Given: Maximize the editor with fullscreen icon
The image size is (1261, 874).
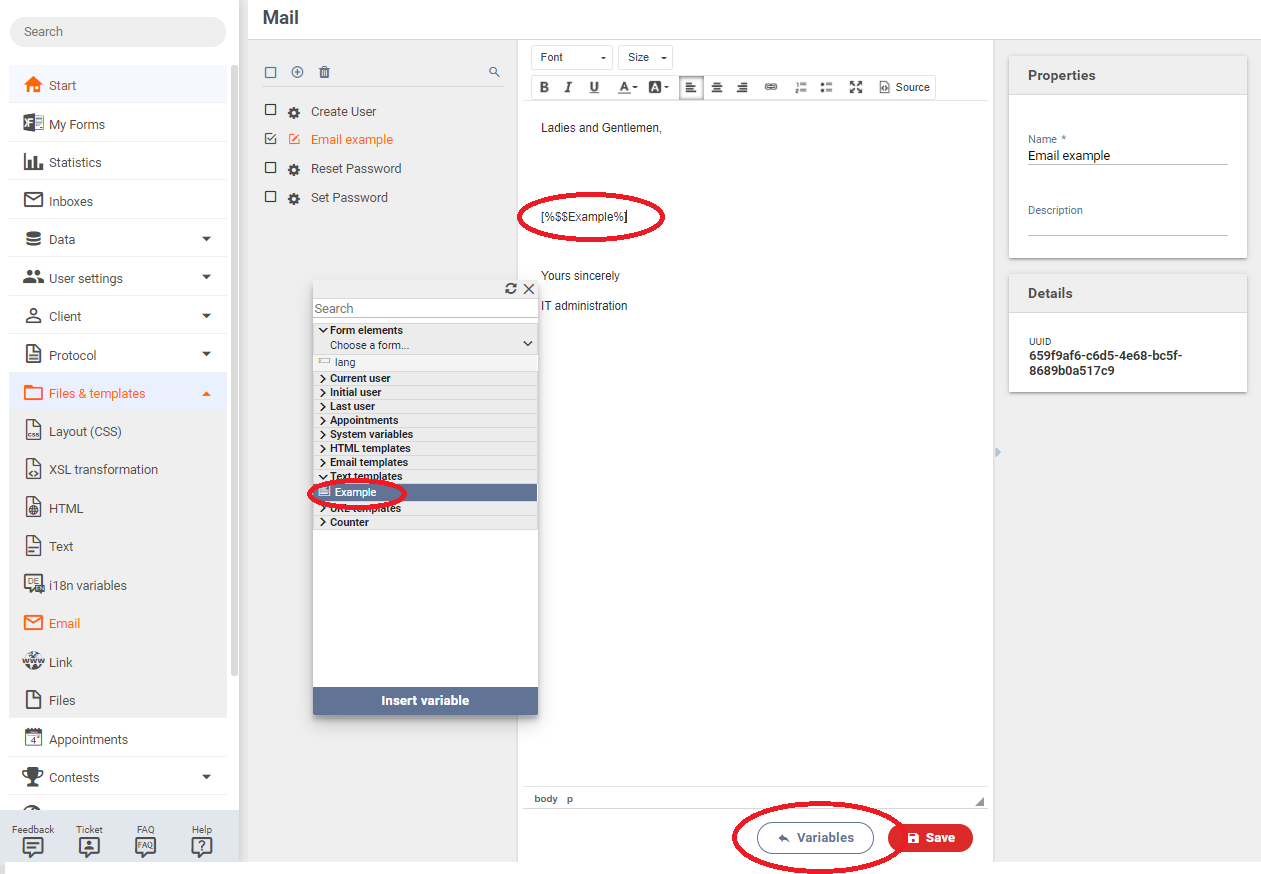Looking at the screenshot, I should (855, 87).
